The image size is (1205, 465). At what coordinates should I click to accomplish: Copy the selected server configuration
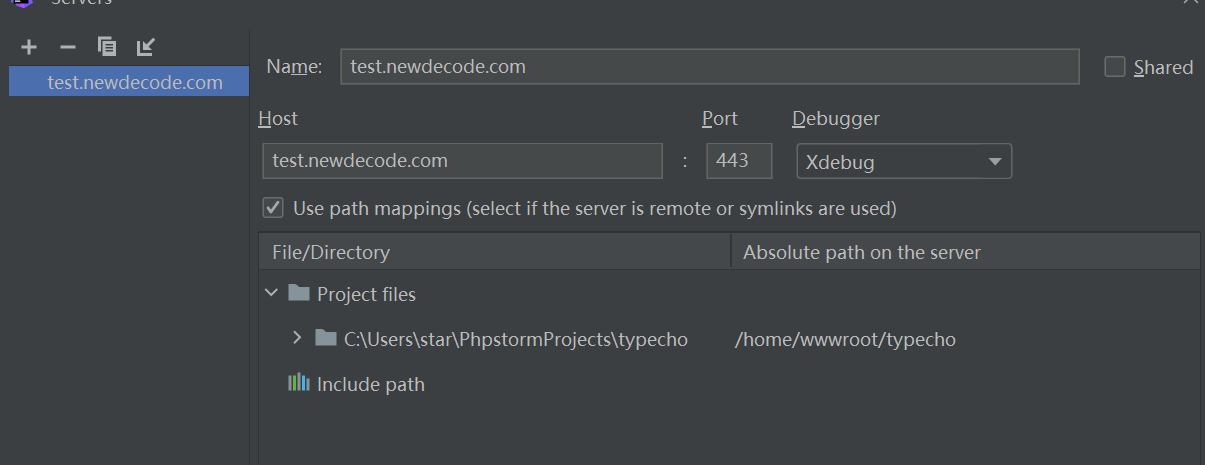107,47
